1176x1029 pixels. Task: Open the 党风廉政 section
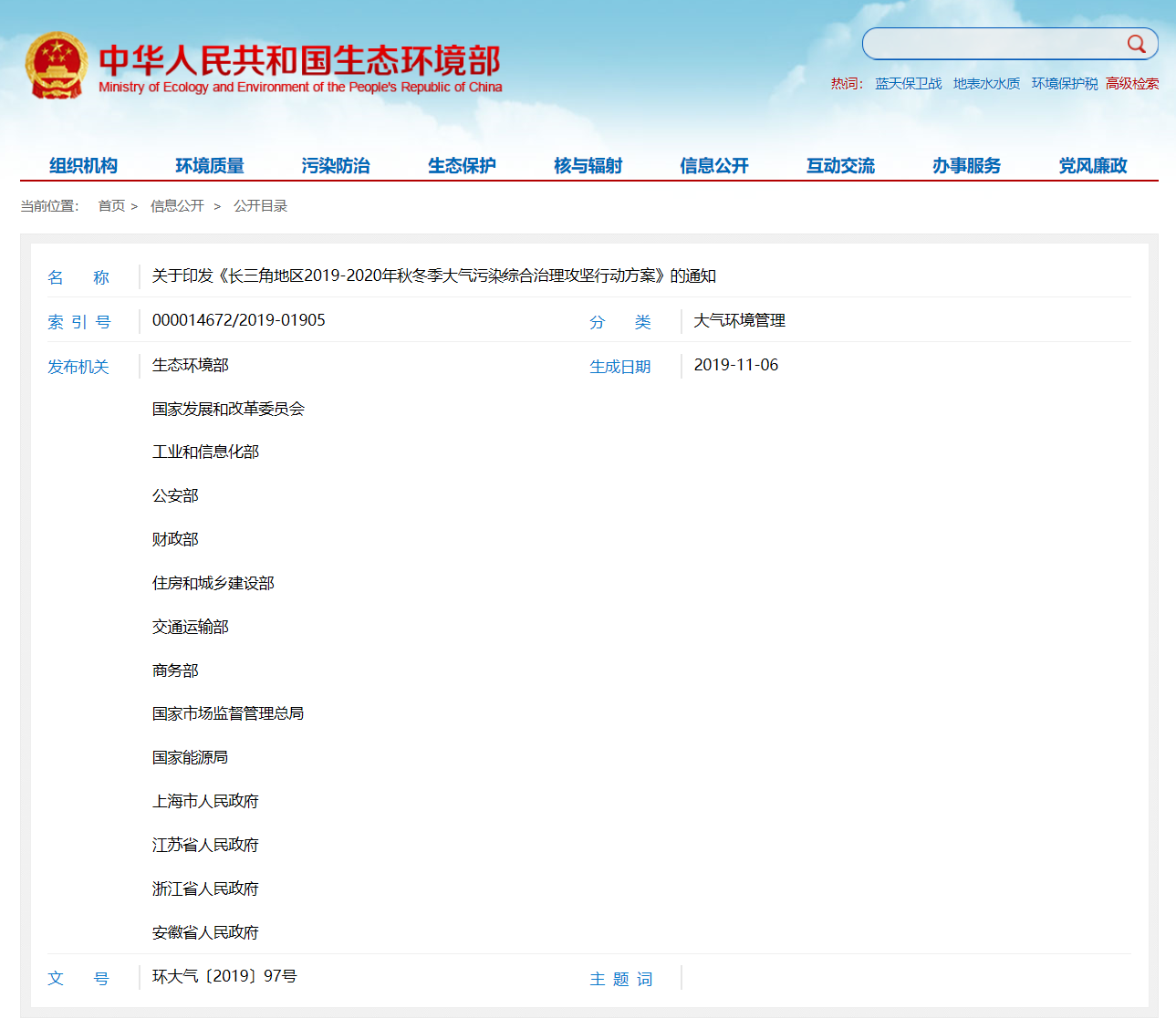tap(1091, 165)
